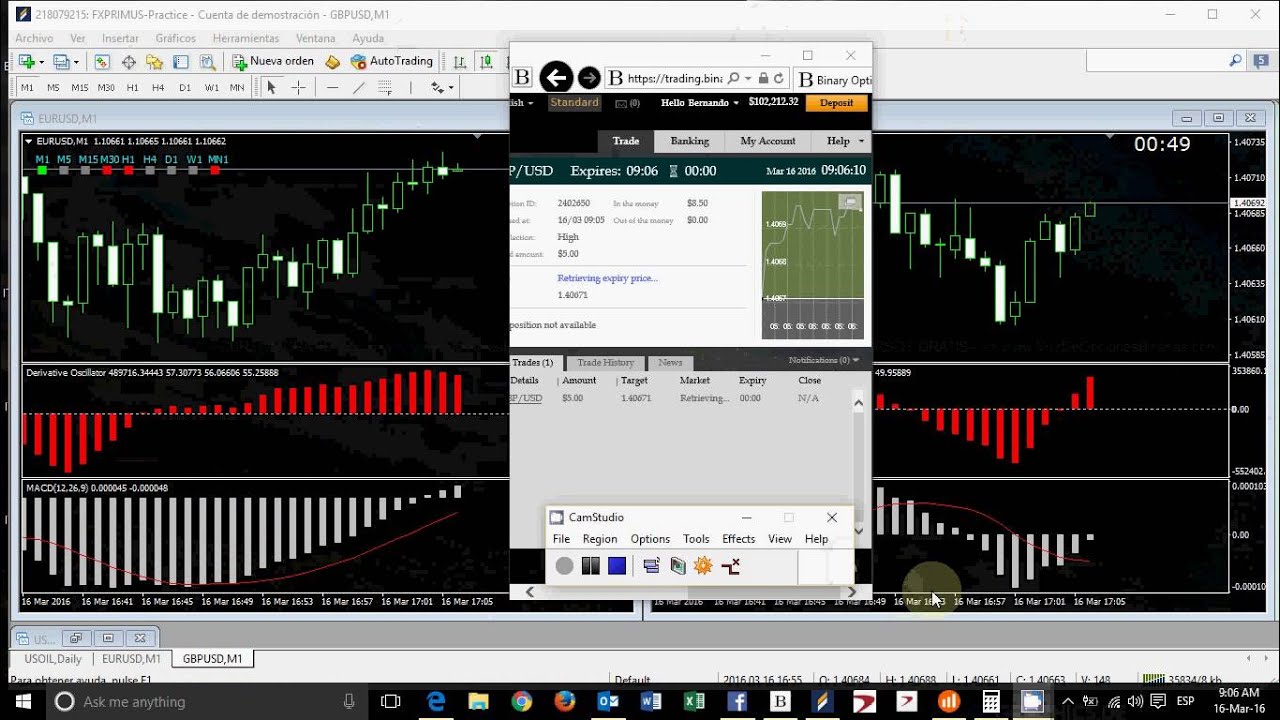Click CamStudio orange sun options icon
The height and width of the screenshot is (720, 1280).
coord(703,566)
